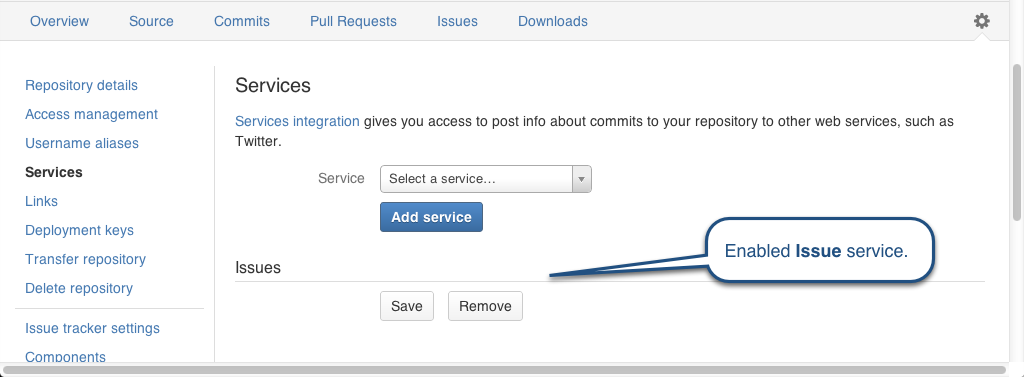Screen dimensions: 1024x377
Task: Switch to the Overview tab
Action: coord(59,21)
